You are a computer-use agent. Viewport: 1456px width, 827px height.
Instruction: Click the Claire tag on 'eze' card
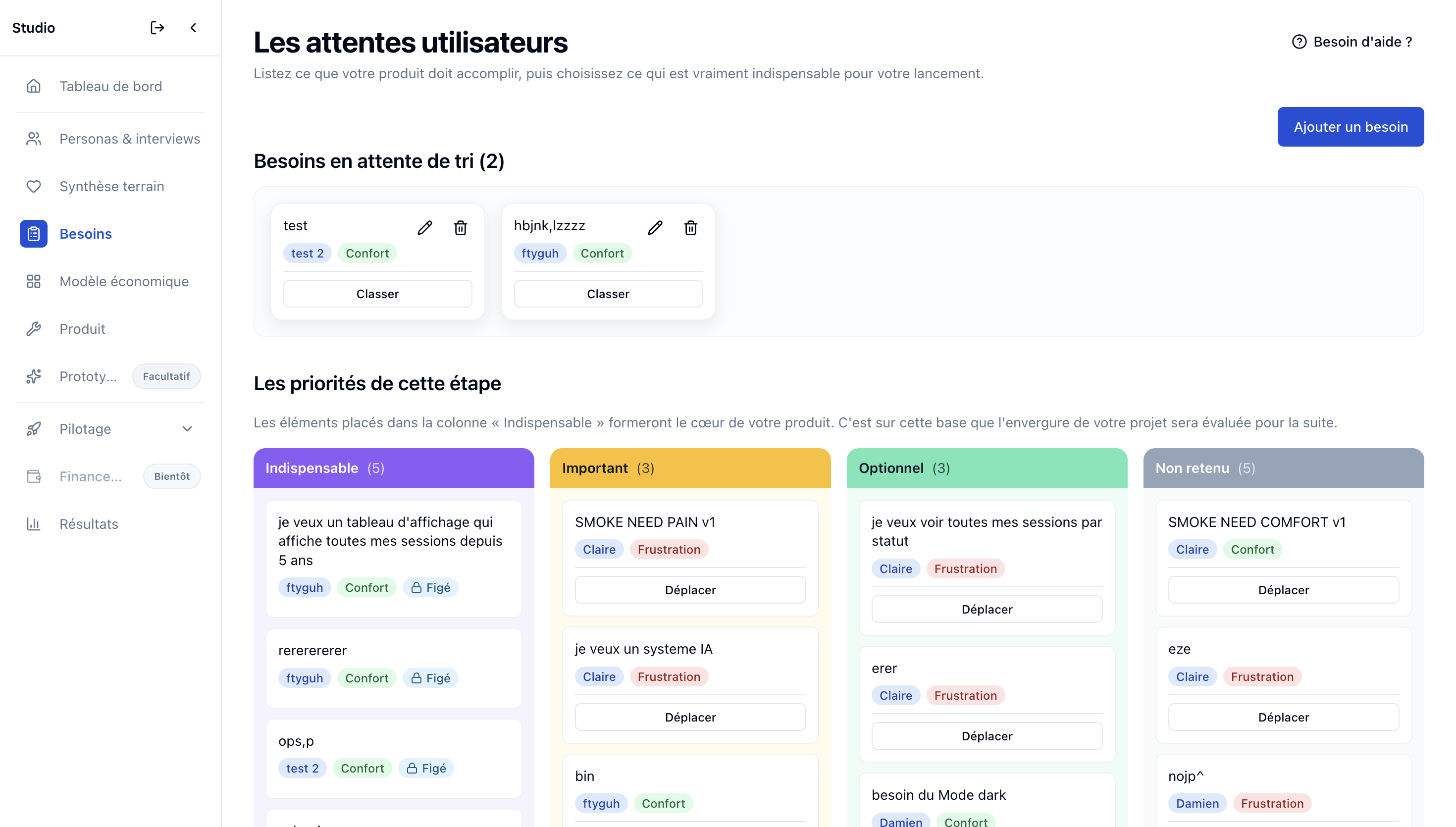click(x=1192, y=676)
